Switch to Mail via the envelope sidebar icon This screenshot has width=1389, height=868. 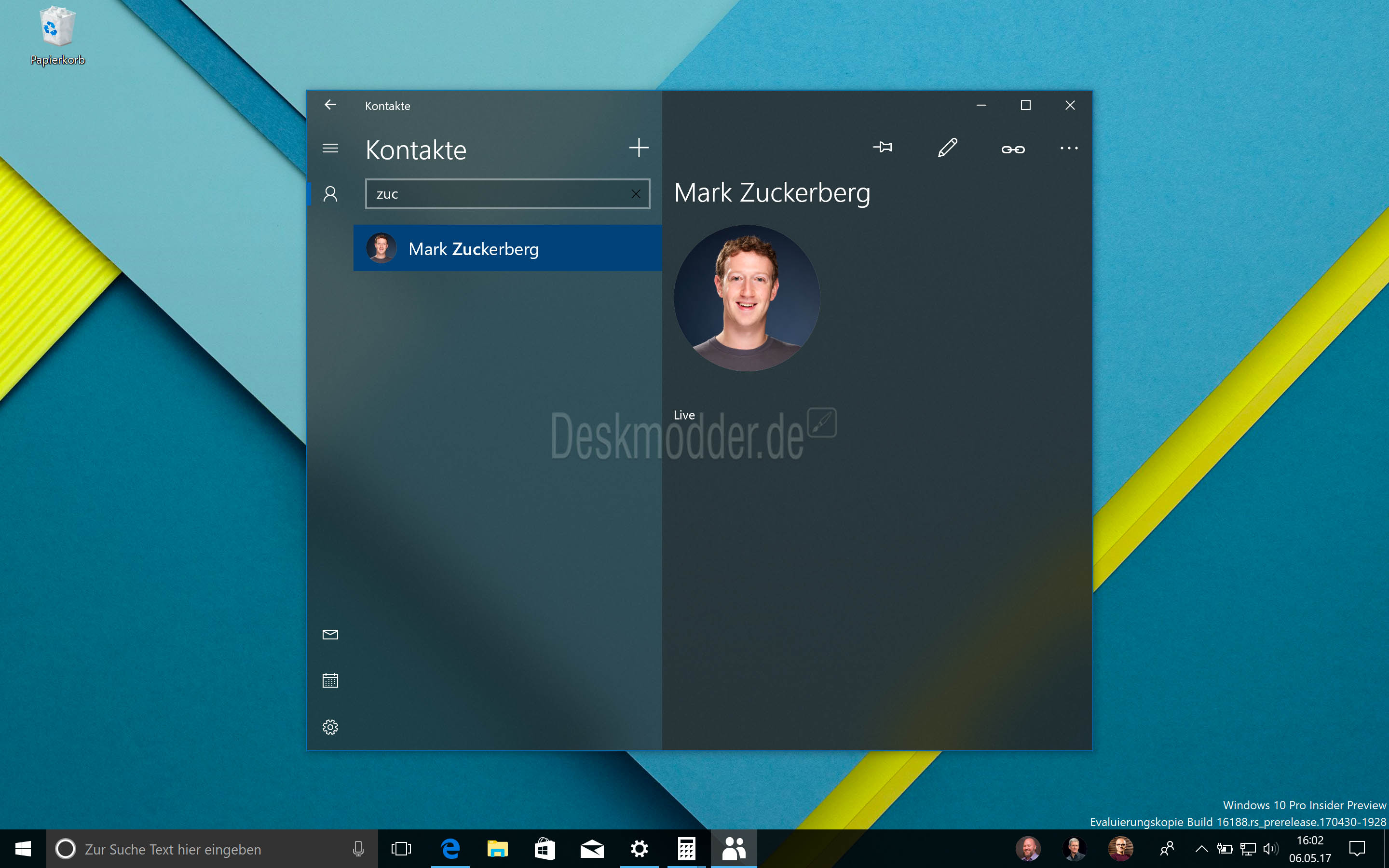pos(330,634)
